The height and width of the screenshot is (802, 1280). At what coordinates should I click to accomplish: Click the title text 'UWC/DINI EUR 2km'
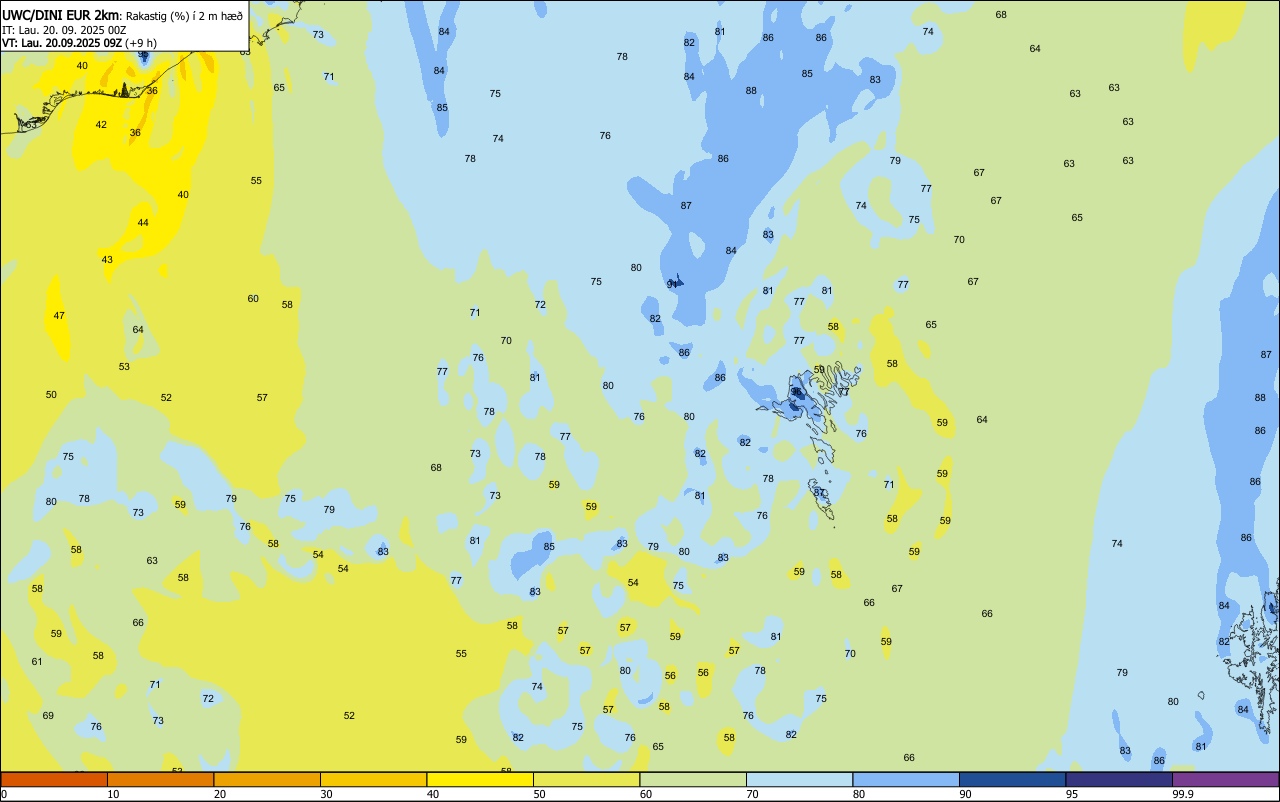point(60,15)
